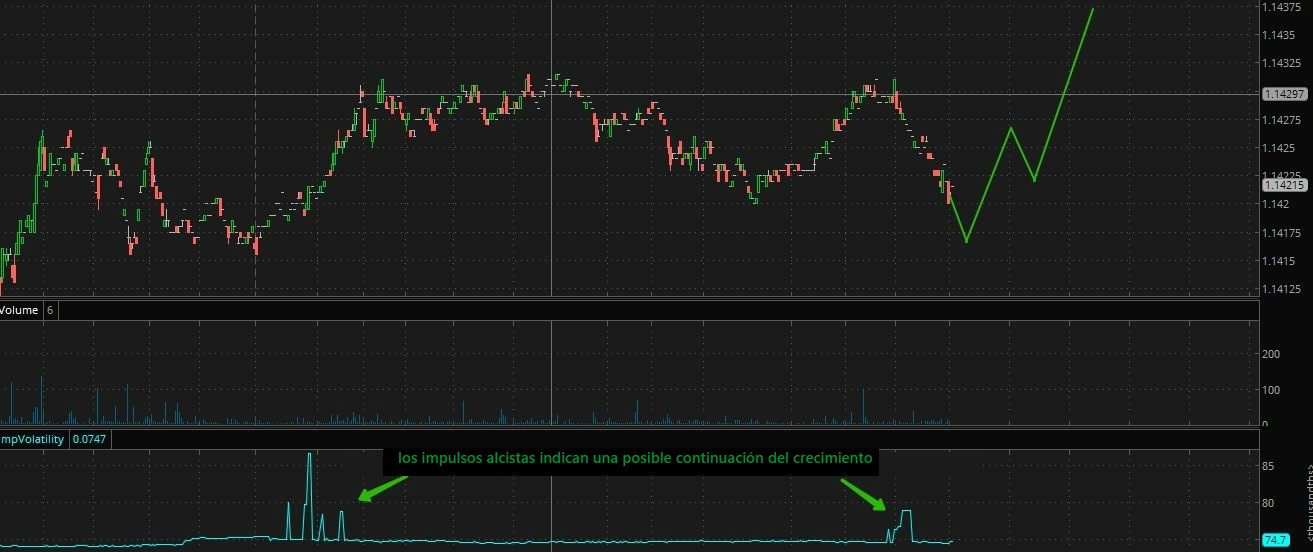Screen dimensions: 1313x552
Task: Click the Volume study label
Action: 19,310
